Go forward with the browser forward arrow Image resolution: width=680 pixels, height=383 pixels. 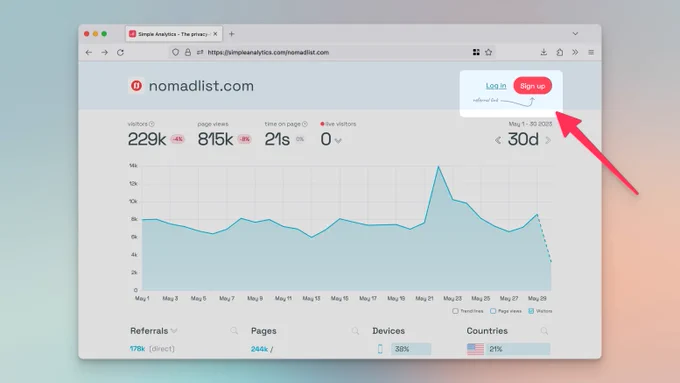(105, 52)
